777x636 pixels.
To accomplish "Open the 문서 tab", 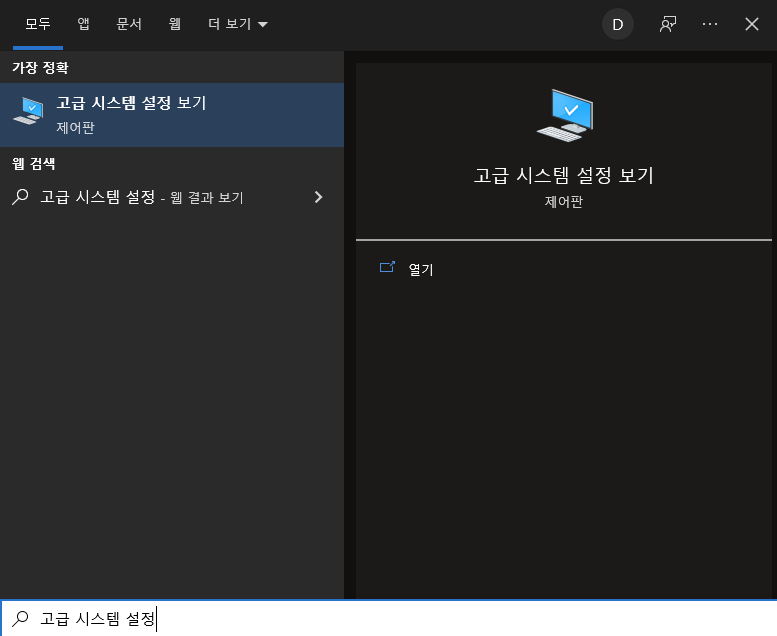I will (129, 24).
